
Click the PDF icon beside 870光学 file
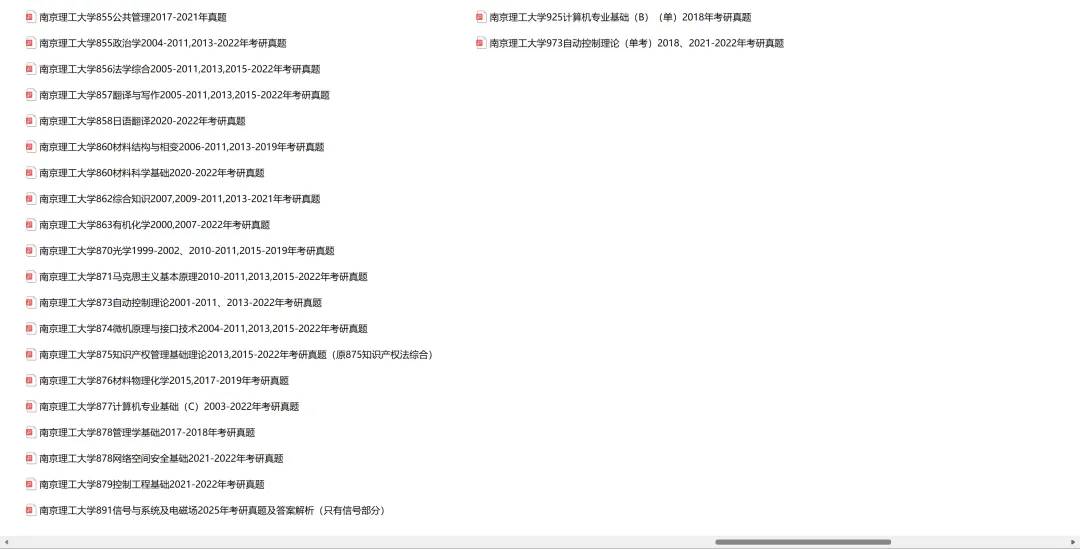pyautogui.click(x=30, y=250)
